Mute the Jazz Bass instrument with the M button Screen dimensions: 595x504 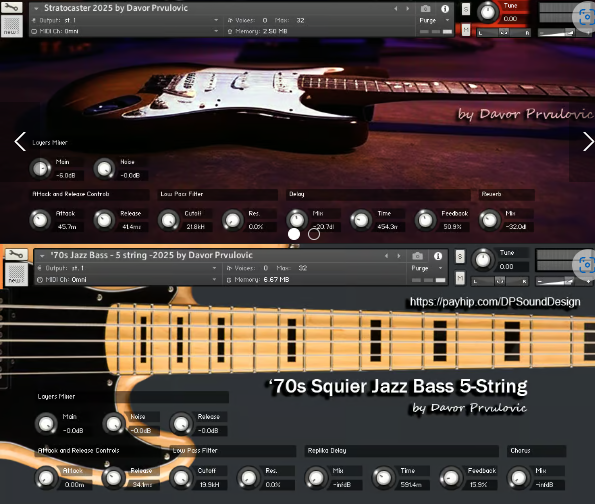[x=460, y=278]
